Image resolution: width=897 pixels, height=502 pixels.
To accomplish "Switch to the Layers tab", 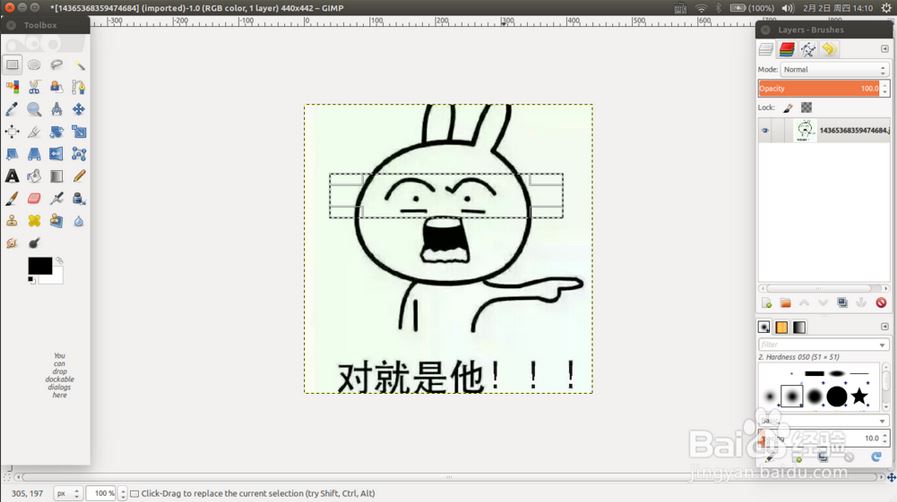I will [x=765, y=50].
